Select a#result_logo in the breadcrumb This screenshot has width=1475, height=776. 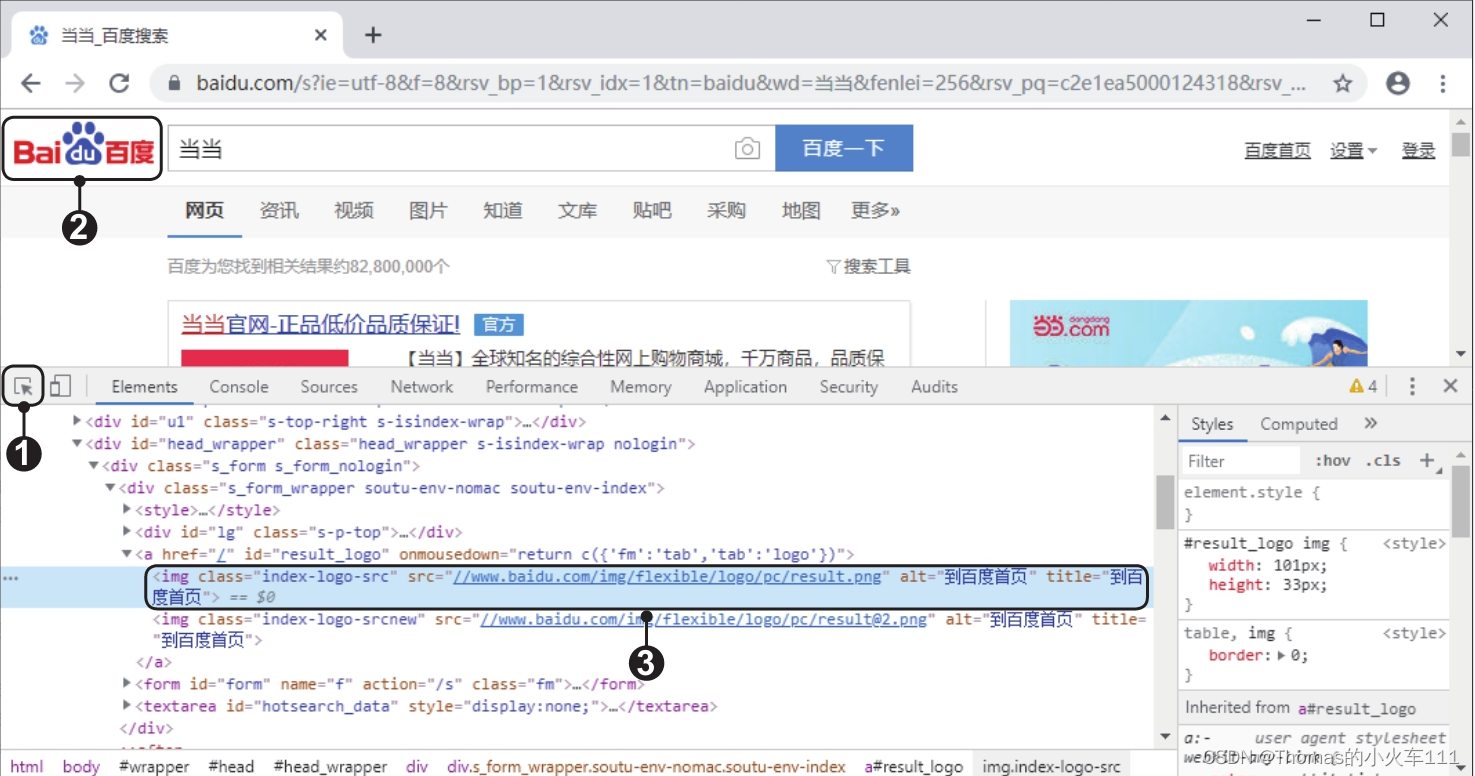pyautogui.click(x=914, y=766)
